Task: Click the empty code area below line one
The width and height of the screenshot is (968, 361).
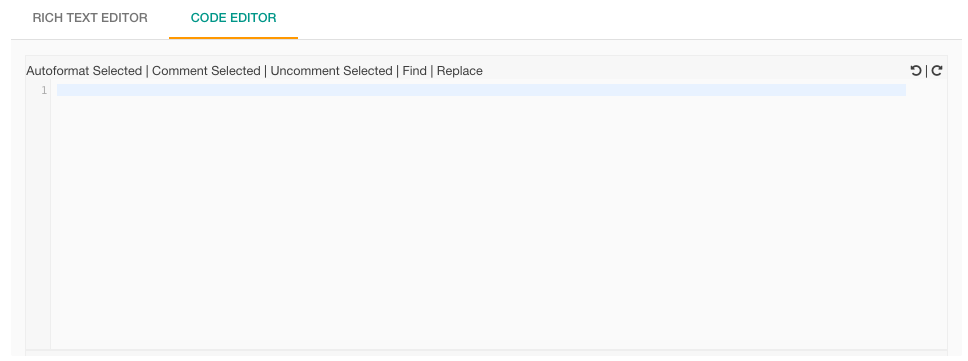Action: point(481,222)
